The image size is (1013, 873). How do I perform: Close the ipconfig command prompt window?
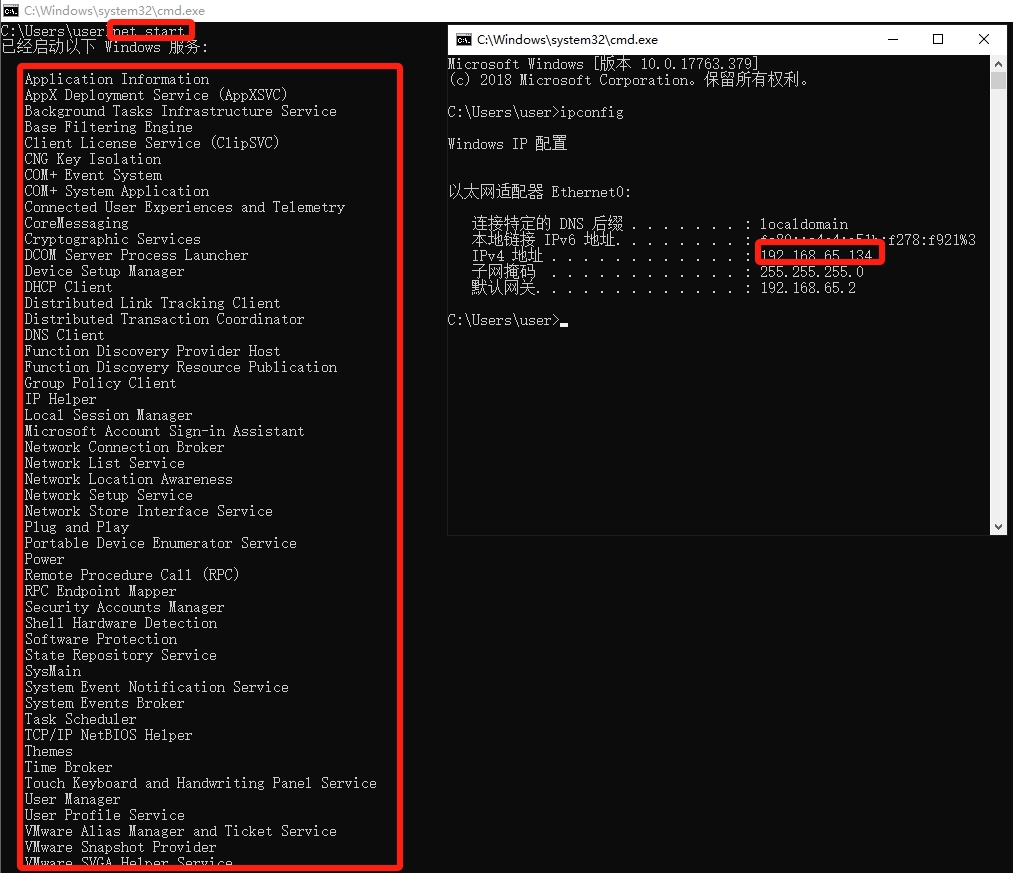tap(983, 40)
